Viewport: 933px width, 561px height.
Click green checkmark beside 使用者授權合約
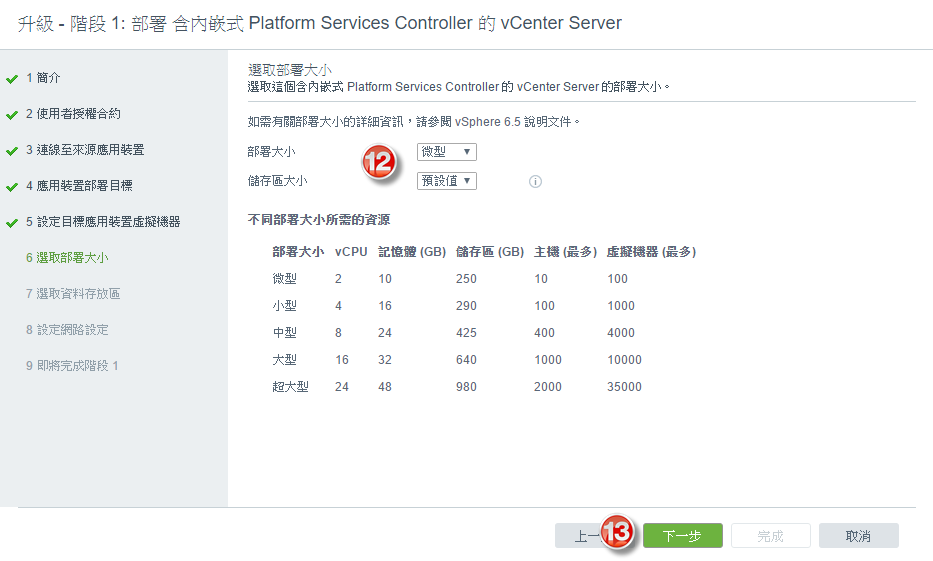pos(12,115)
